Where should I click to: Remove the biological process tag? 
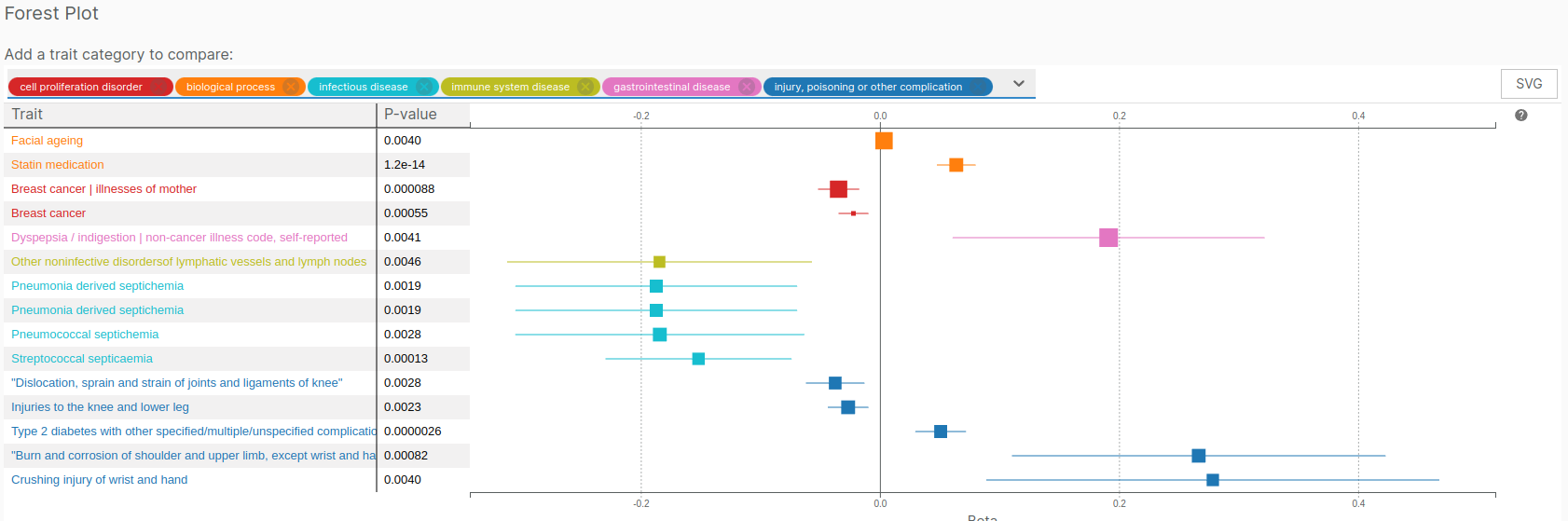[x=291, y=87]
